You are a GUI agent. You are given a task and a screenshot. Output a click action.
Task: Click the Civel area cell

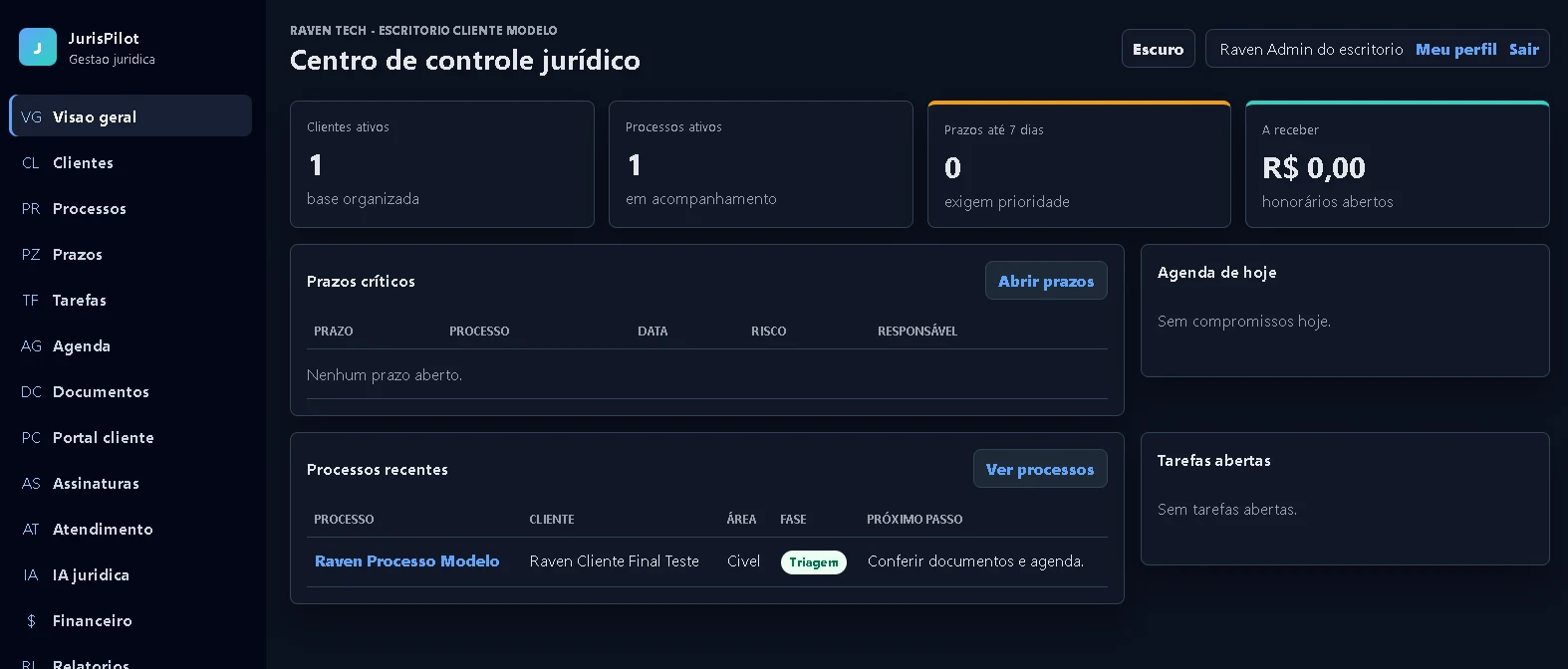[x=743, y=560]
